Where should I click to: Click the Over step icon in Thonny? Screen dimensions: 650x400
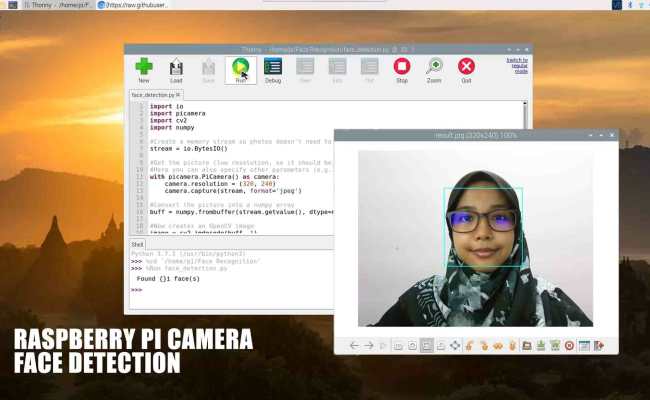click(x=305, y=70)
